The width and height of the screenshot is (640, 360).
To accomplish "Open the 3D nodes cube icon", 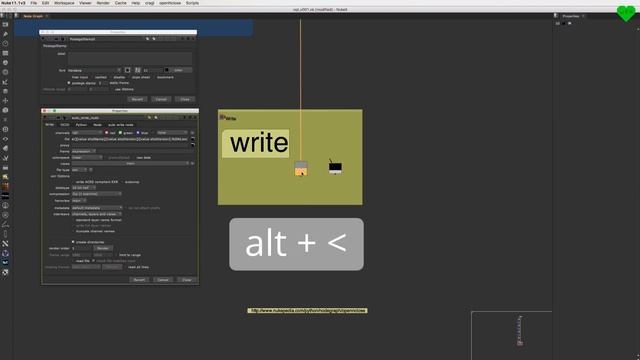I will pyautogui.click(x=5, y=110).
